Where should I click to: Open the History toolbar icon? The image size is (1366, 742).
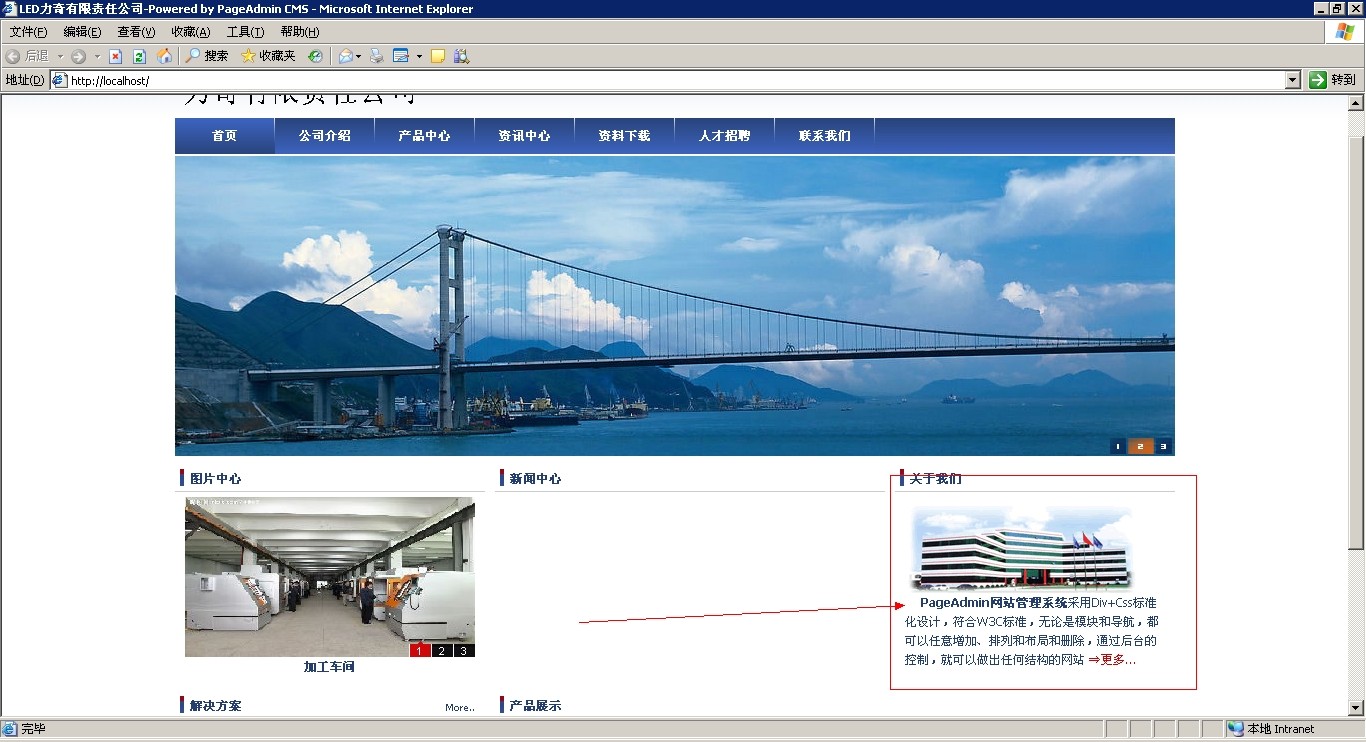tap(315, 56)
